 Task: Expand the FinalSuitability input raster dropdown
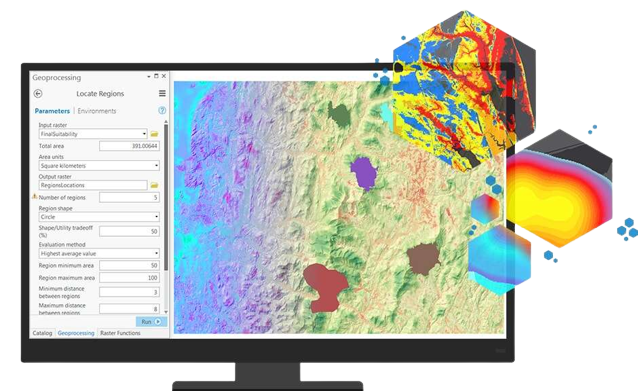(x=144, y=134)
